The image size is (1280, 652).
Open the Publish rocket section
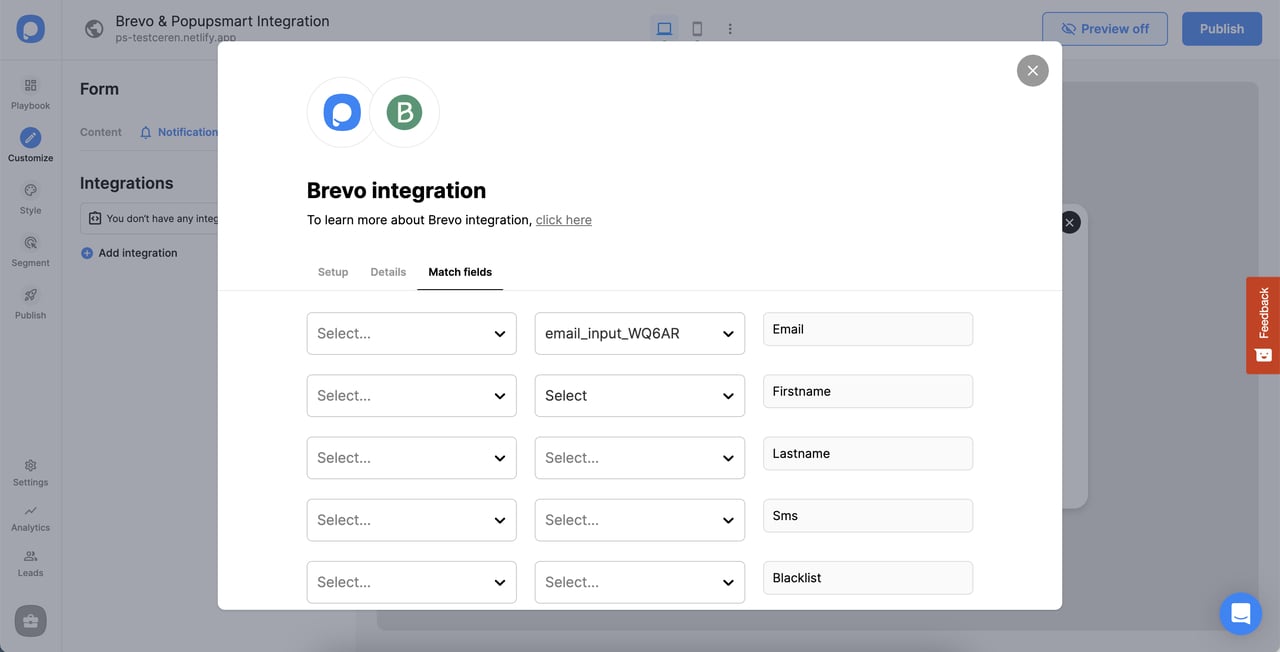click(x=30, y=303)
